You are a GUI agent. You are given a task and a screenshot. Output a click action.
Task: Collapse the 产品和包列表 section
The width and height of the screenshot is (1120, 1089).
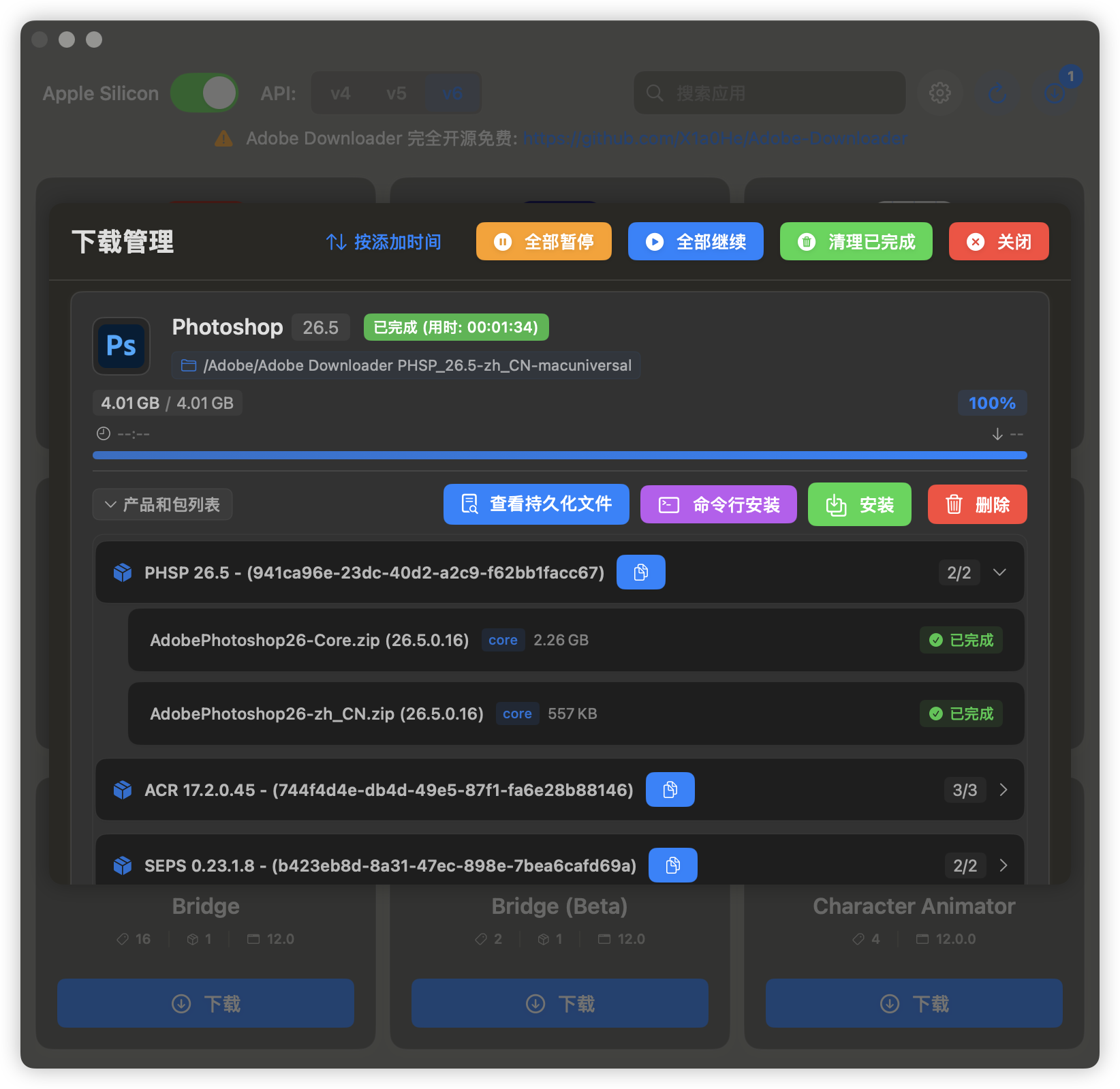pyautogui.click(x=162, y=505)
